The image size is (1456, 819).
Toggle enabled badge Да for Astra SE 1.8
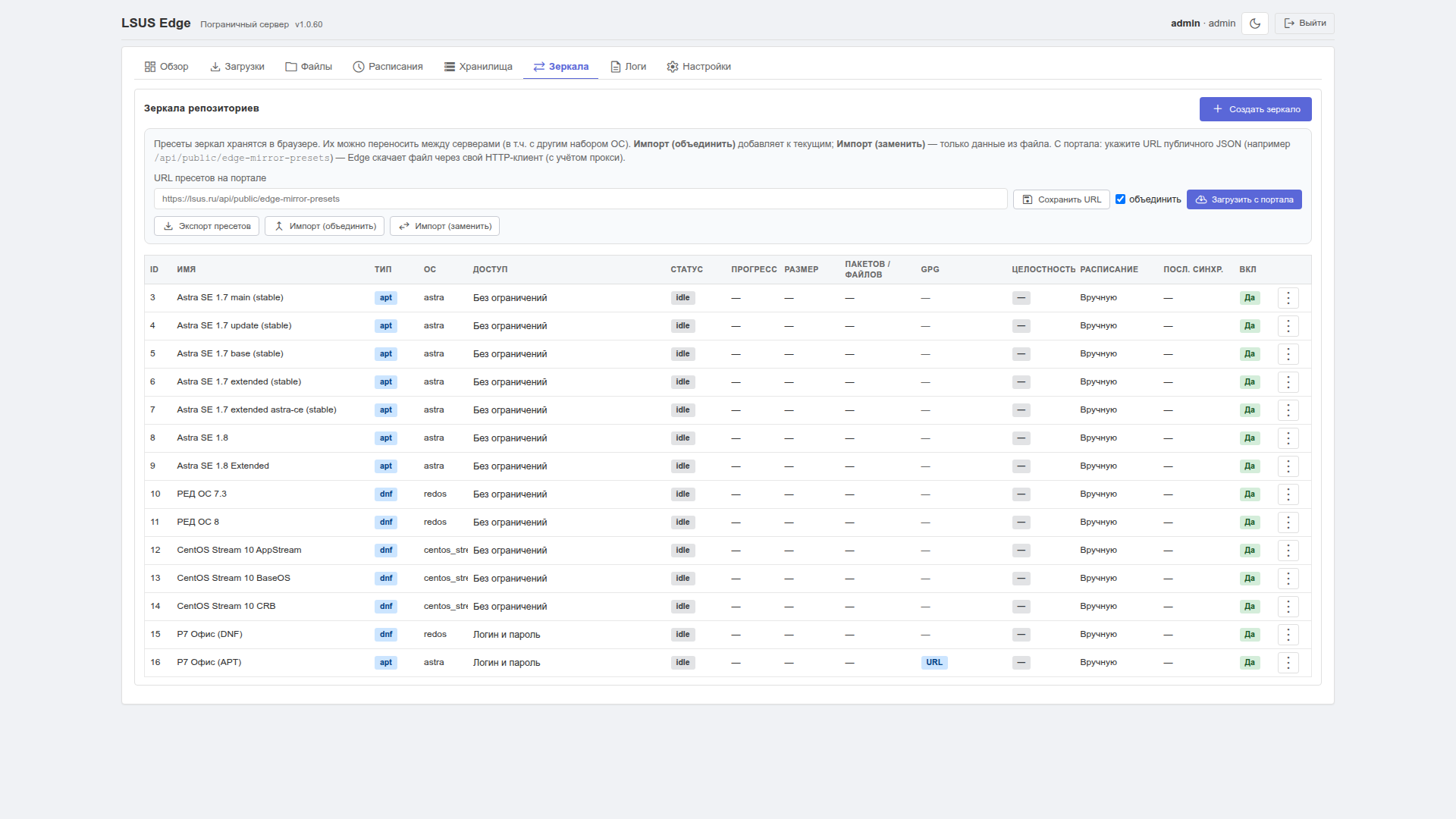click(1250, 438)
